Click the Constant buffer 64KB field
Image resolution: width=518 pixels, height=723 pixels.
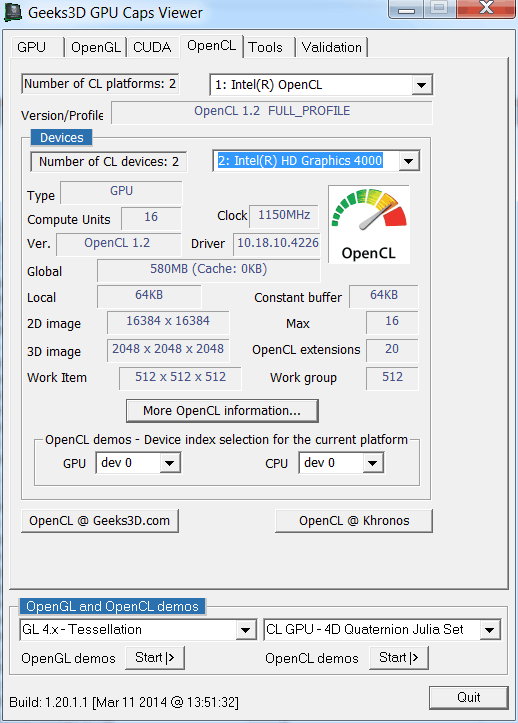point(384,296)
